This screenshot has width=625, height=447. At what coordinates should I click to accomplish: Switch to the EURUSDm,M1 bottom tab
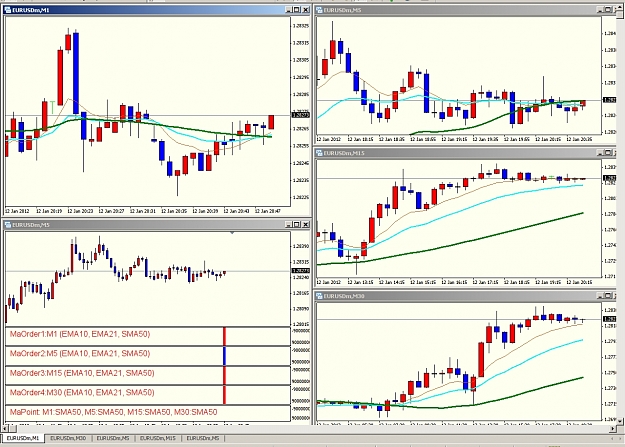coord(23,439)
